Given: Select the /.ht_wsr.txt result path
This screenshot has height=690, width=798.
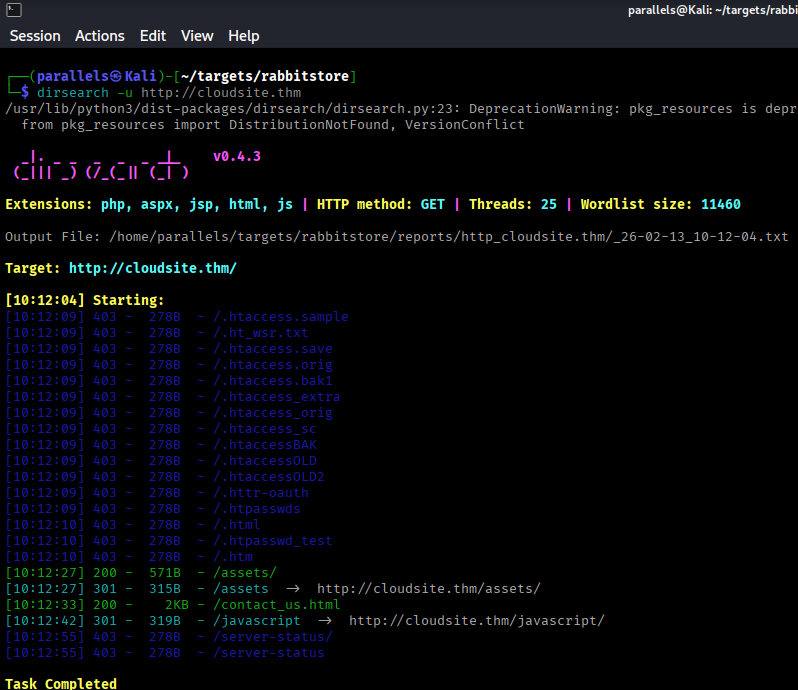Looking at the screenshot, I should point(261,333).
